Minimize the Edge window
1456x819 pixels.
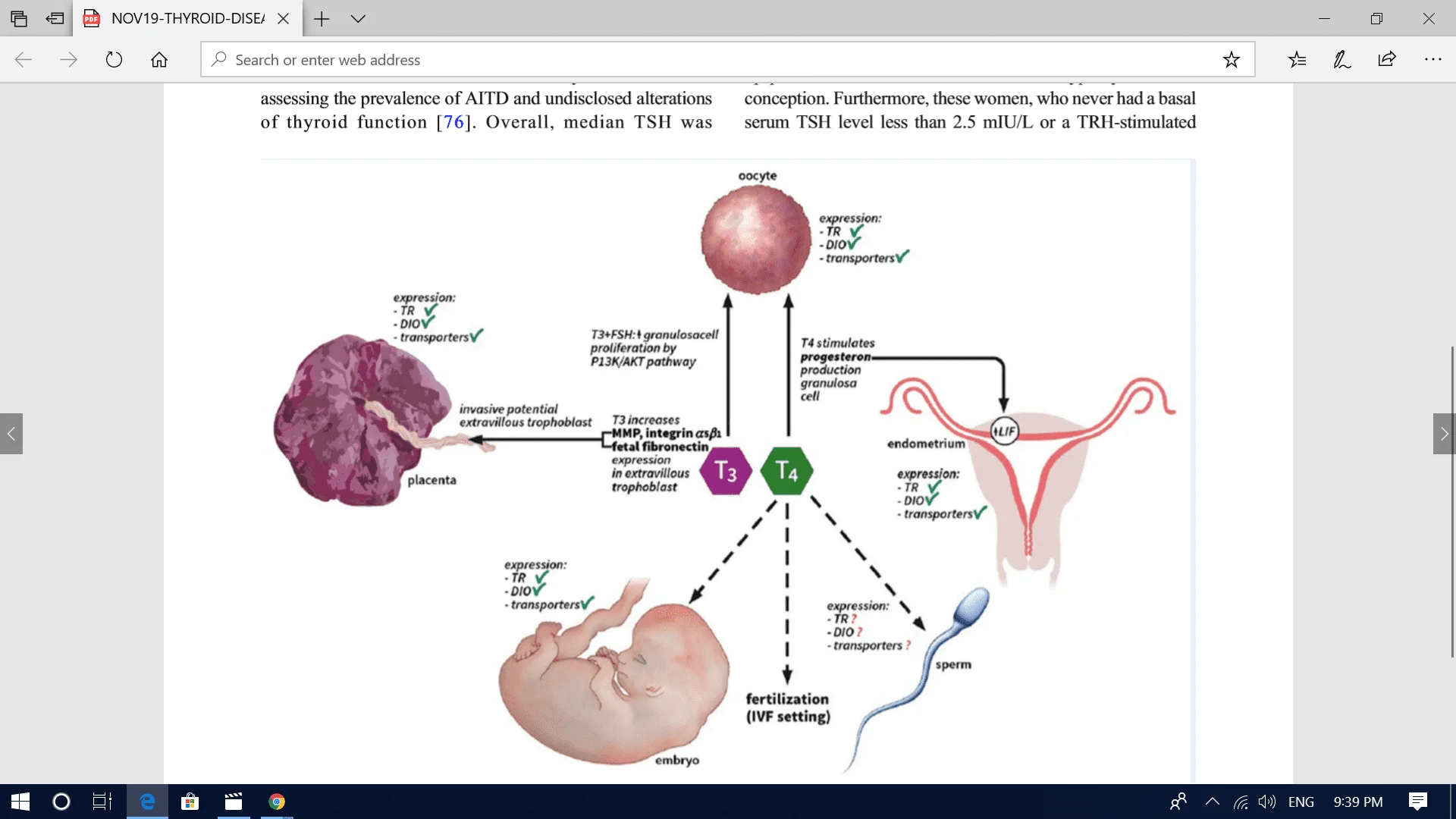[x=1325, y=19]
